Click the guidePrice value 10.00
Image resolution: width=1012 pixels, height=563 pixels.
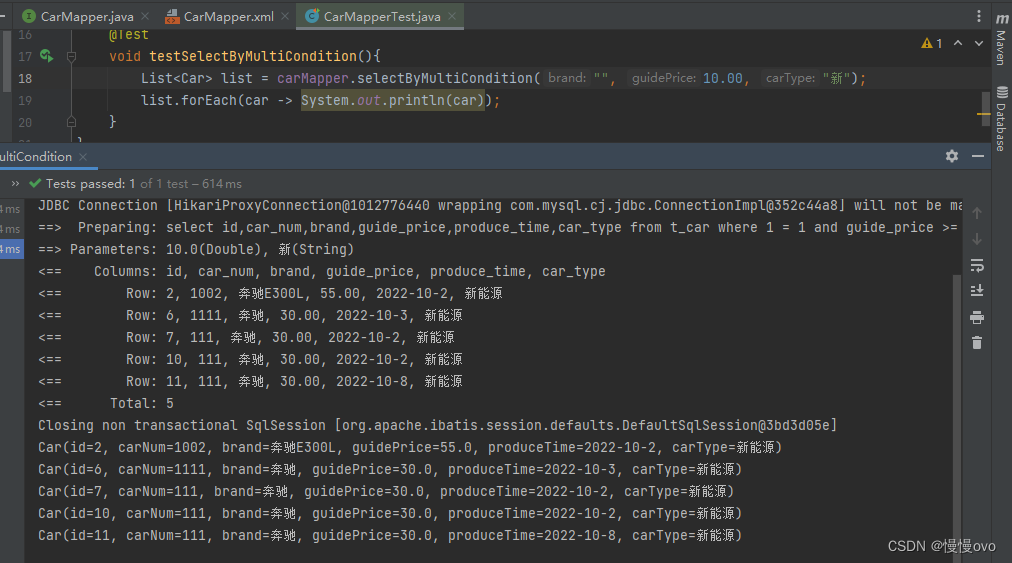(x=722, y=78)
